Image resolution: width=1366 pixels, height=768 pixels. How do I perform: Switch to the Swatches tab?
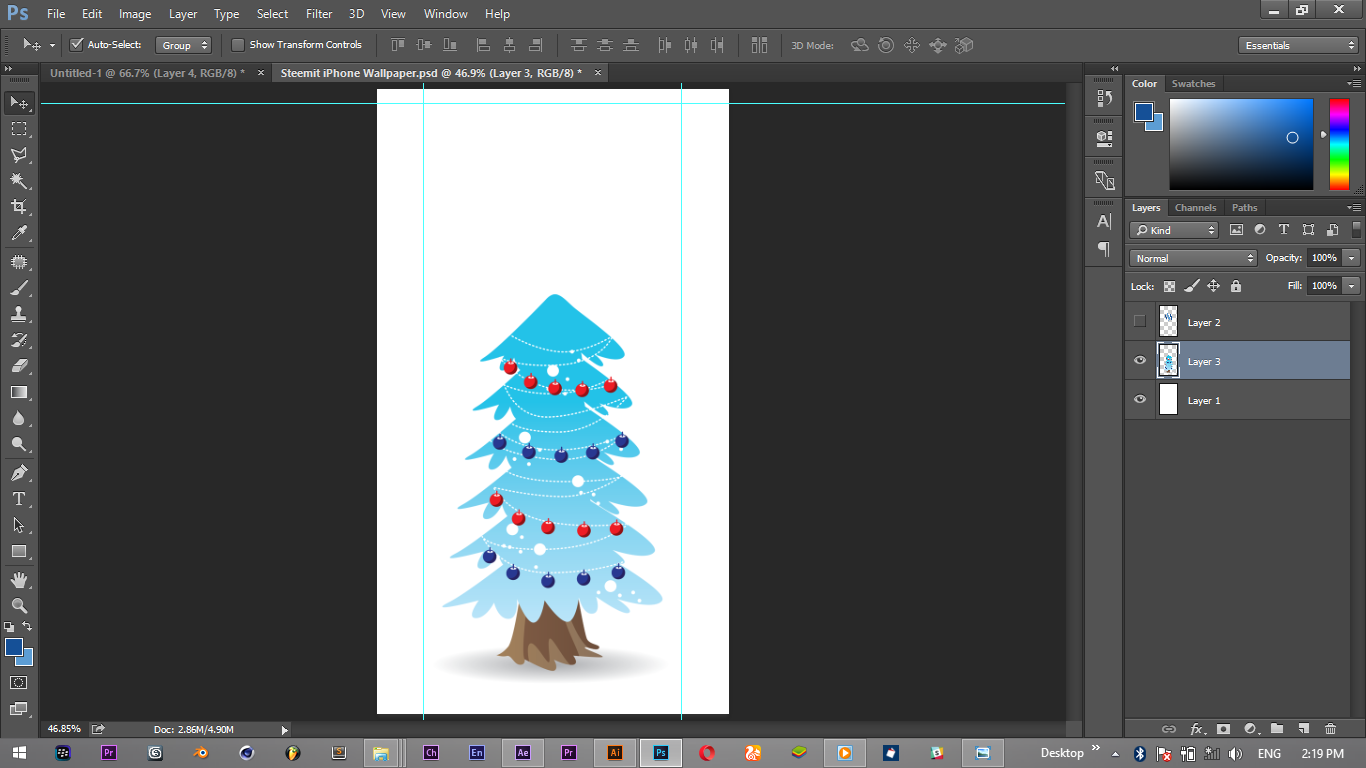[x=1193, y=84]
